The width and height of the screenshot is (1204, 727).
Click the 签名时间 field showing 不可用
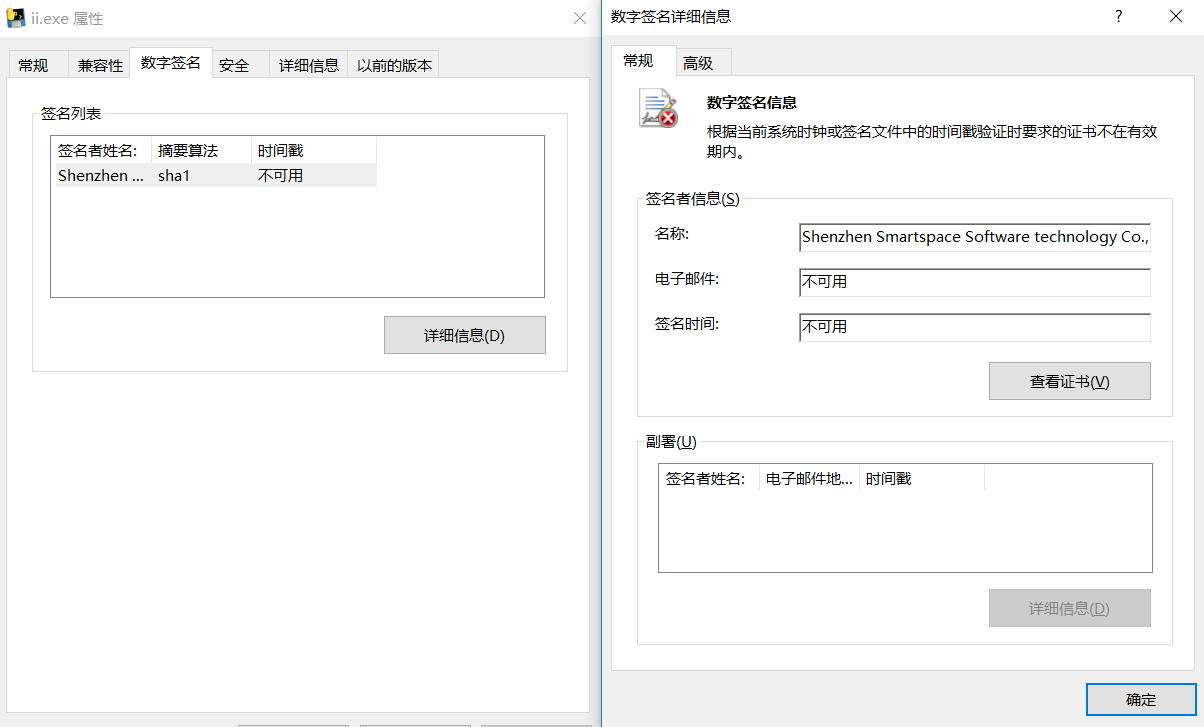[975, 327]
